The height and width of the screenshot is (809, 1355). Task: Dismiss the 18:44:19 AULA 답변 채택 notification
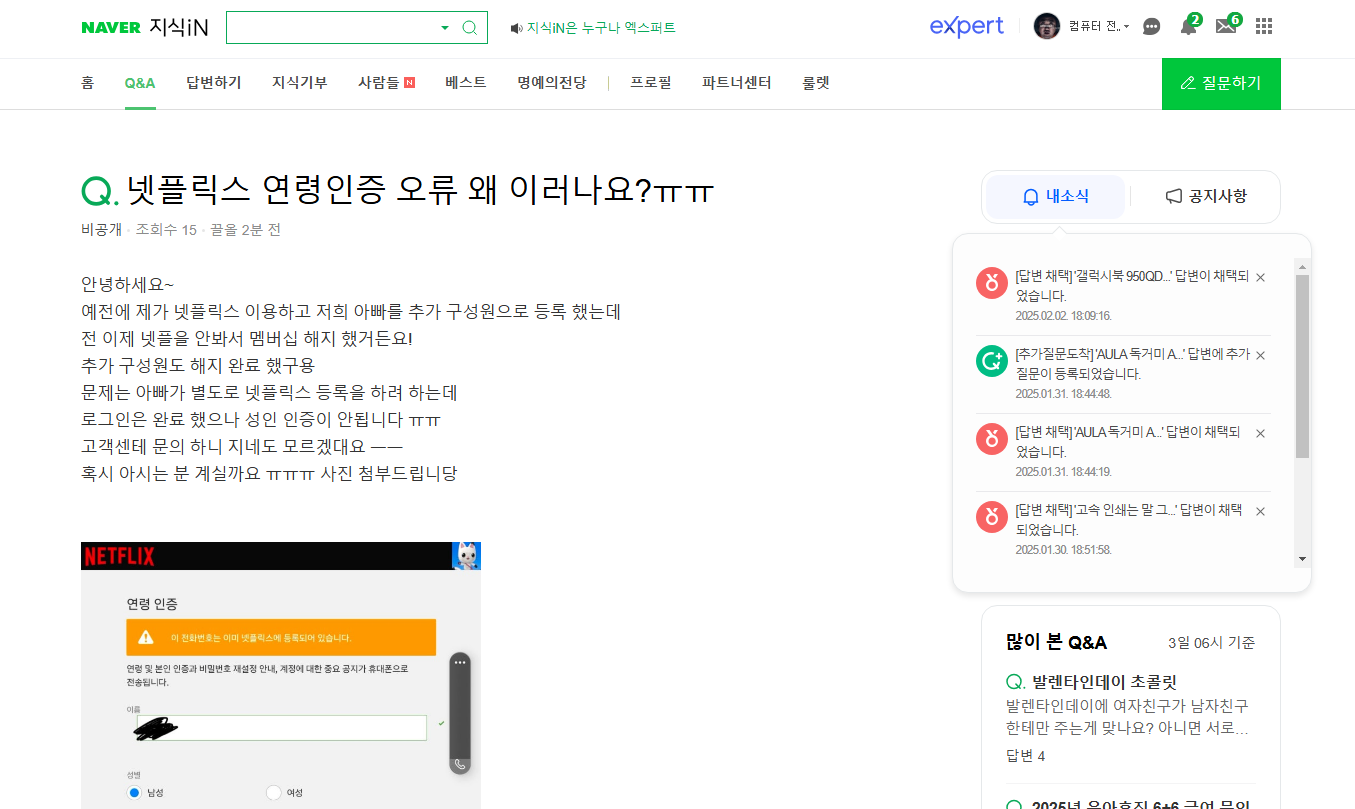[1260, 433]
